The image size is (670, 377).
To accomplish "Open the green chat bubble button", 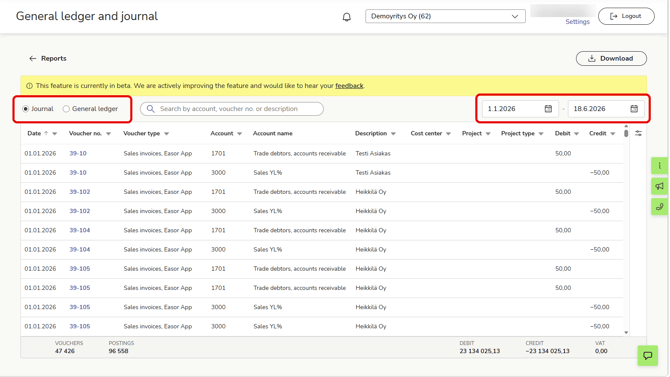I will pyautogui.click(x=648, y=355).
